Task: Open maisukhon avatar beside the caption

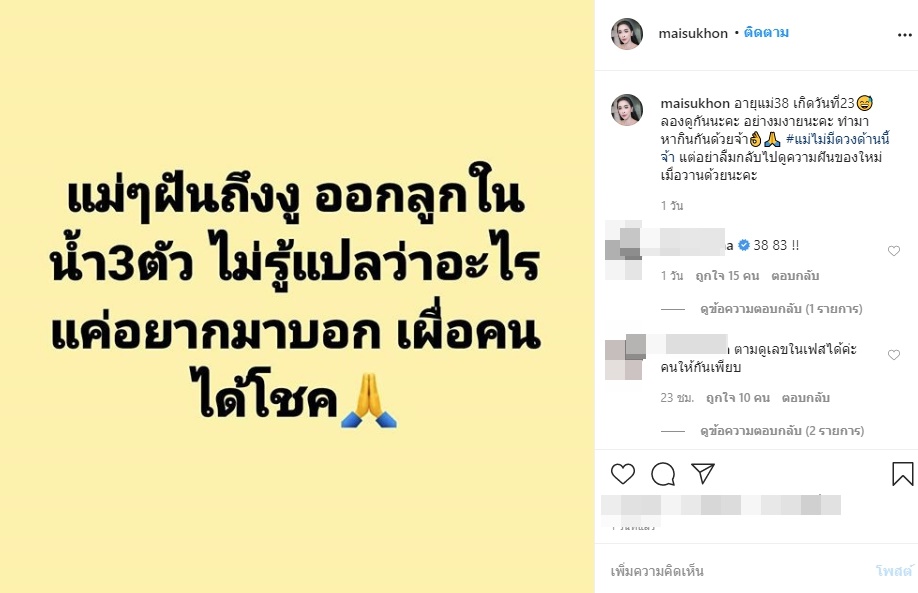Action: 627,110
